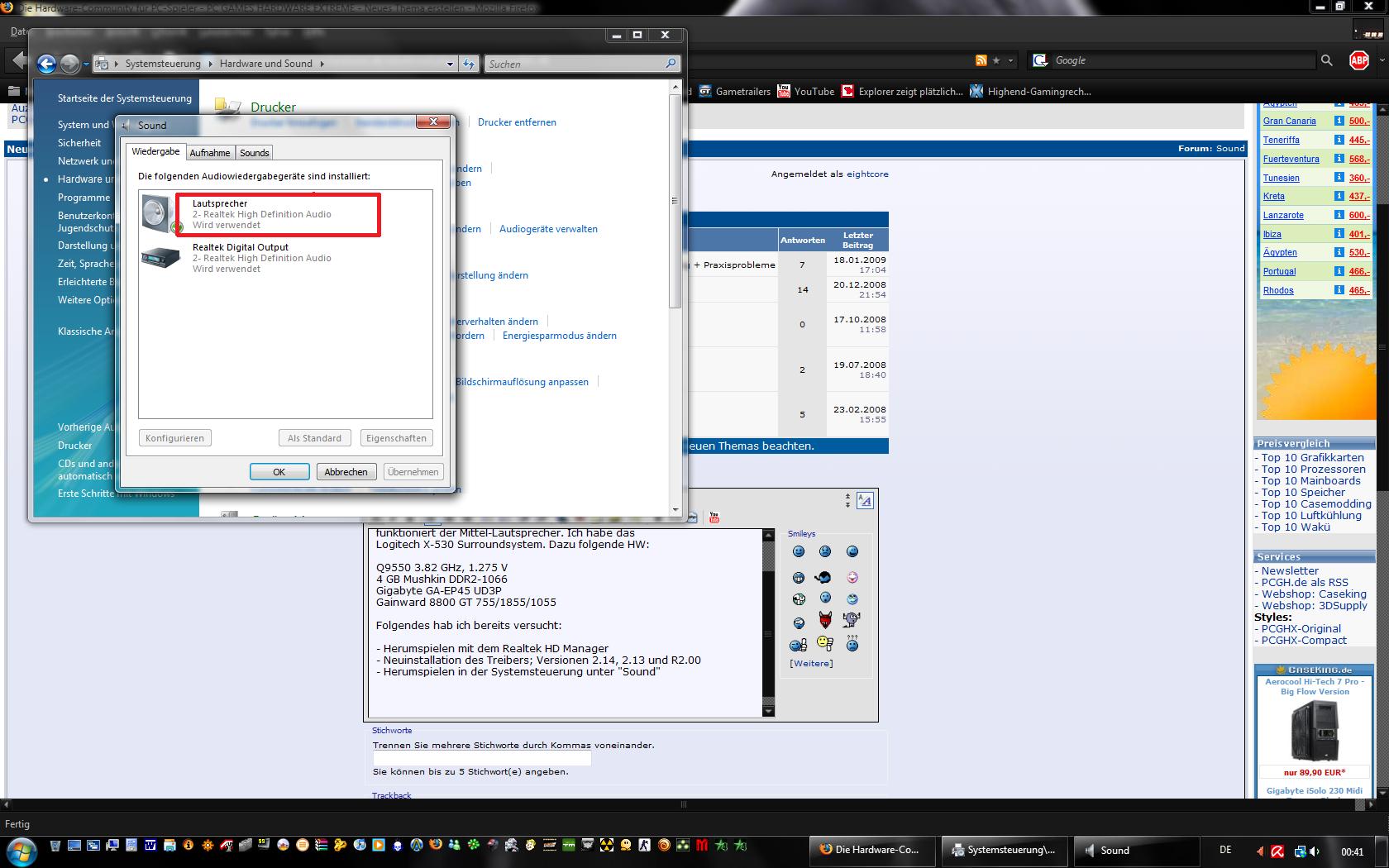Click the refresh icon beside the Systemsteuerung address bar
The image size is (1389, 868).
tap(469, 64)
